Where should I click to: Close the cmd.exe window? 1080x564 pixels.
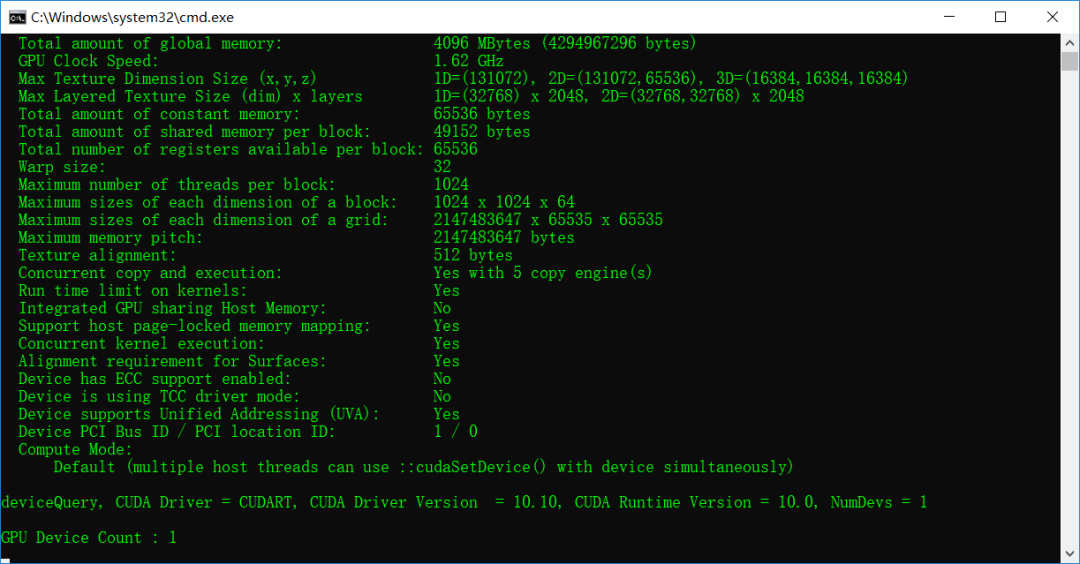[x=1052, y=17]
